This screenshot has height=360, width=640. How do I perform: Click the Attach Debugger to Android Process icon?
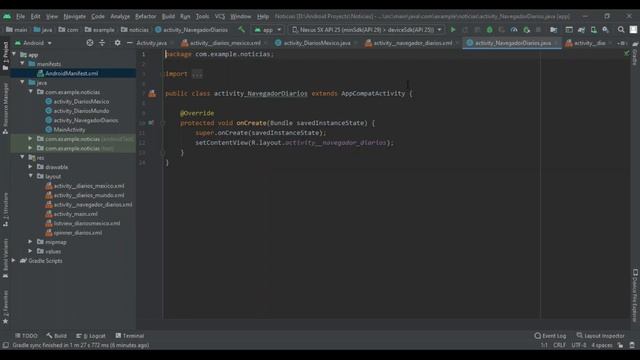[x=527, y=30]
